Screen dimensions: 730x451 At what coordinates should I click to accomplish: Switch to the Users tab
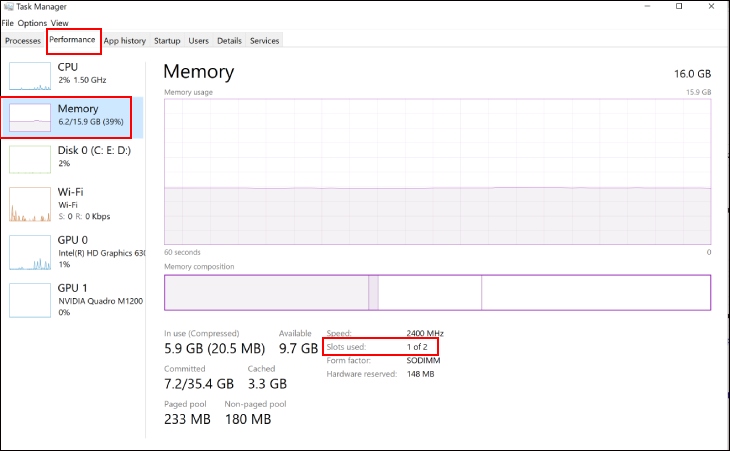pyautogui.click(x=198, y=40)
